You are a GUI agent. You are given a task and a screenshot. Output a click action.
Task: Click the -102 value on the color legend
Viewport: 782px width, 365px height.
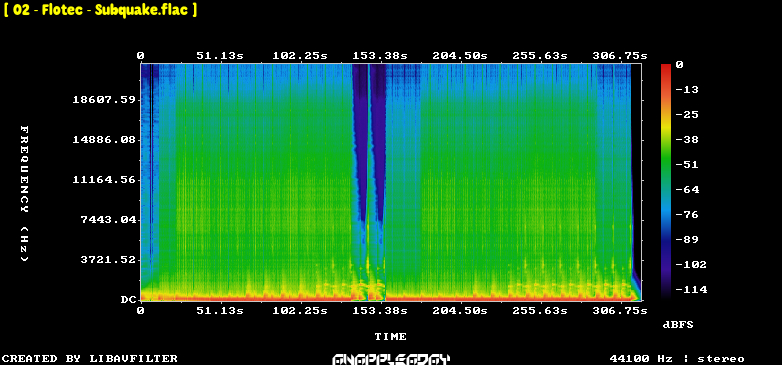pyautogui.click(x=691, y=264)
